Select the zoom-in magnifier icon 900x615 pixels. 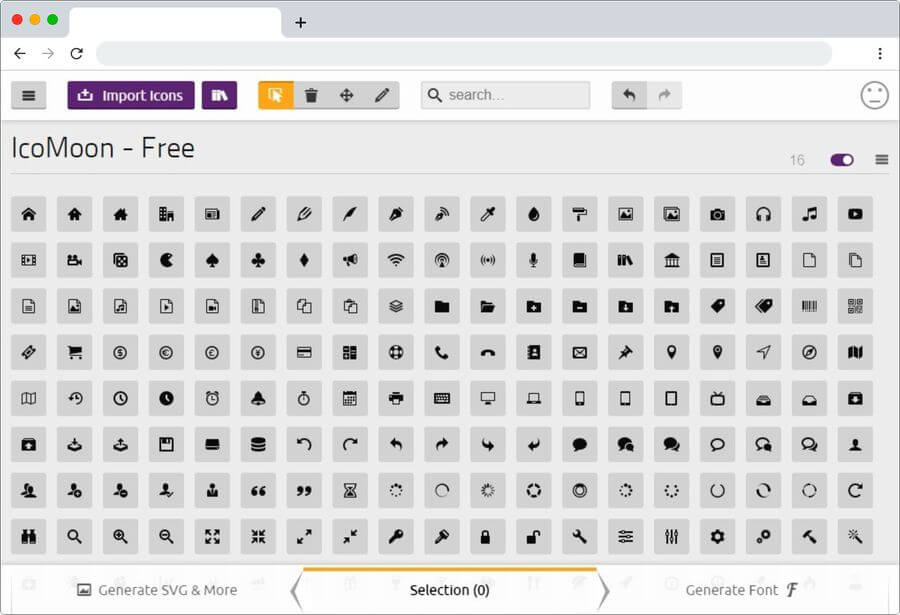tap(121, 536)
